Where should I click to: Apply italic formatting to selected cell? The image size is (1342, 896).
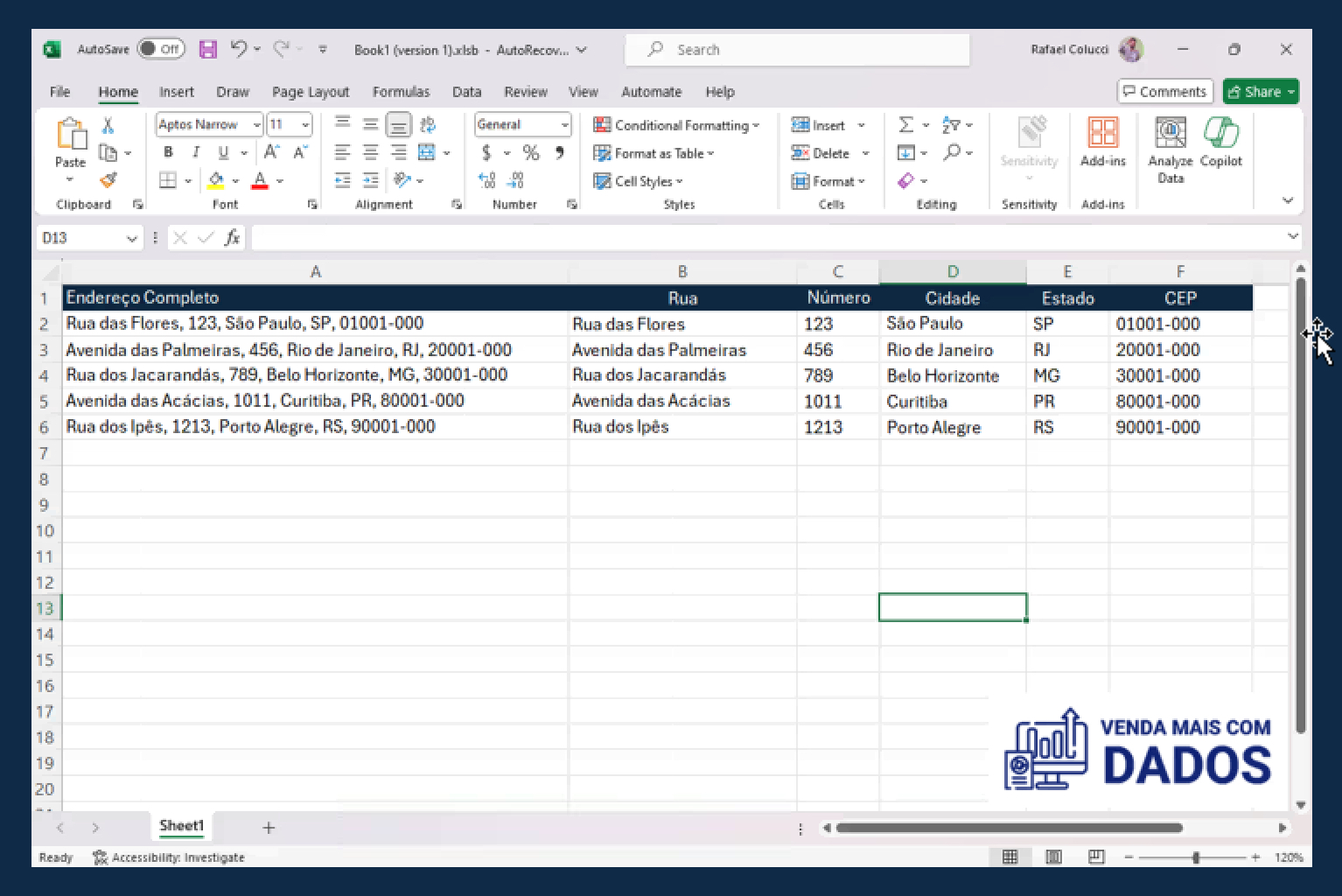196,152
